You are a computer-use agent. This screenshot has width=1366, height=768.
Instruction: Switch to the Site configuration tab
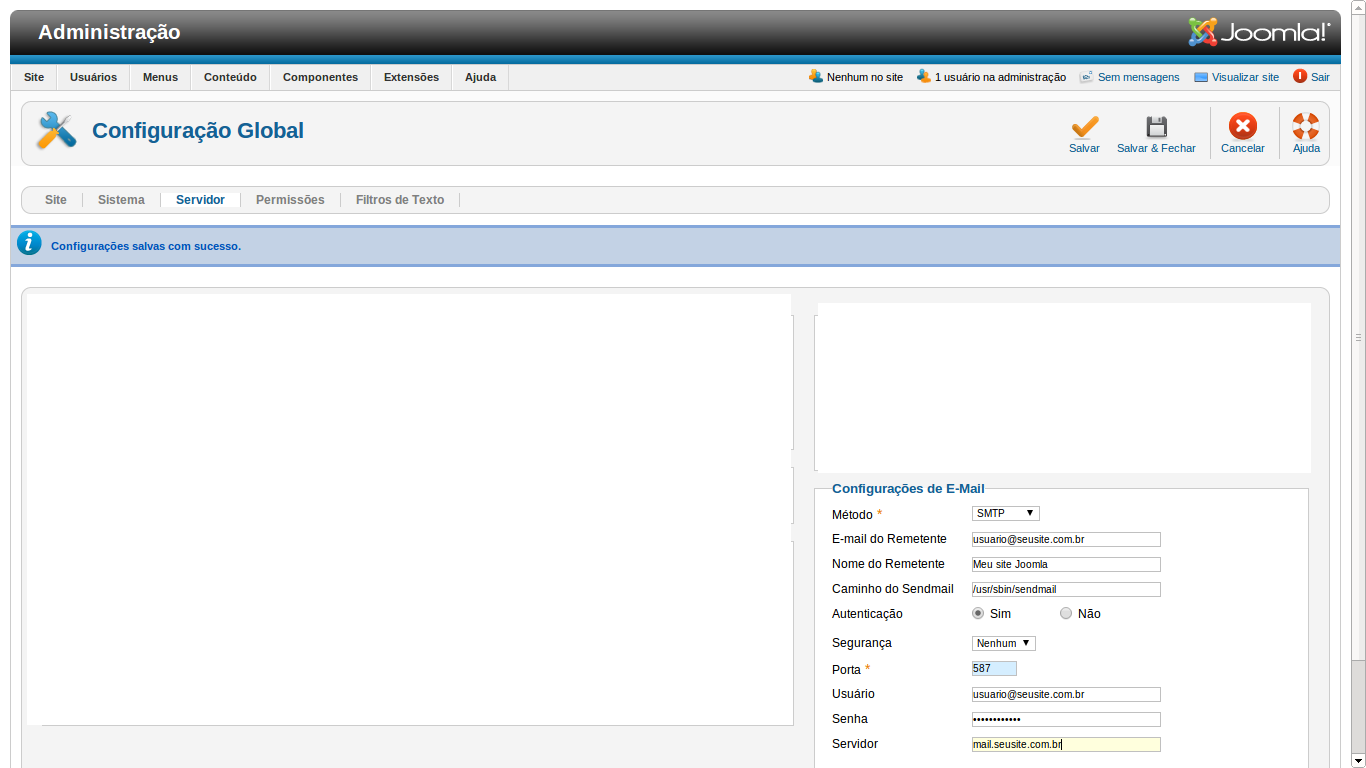click(56, 200)
